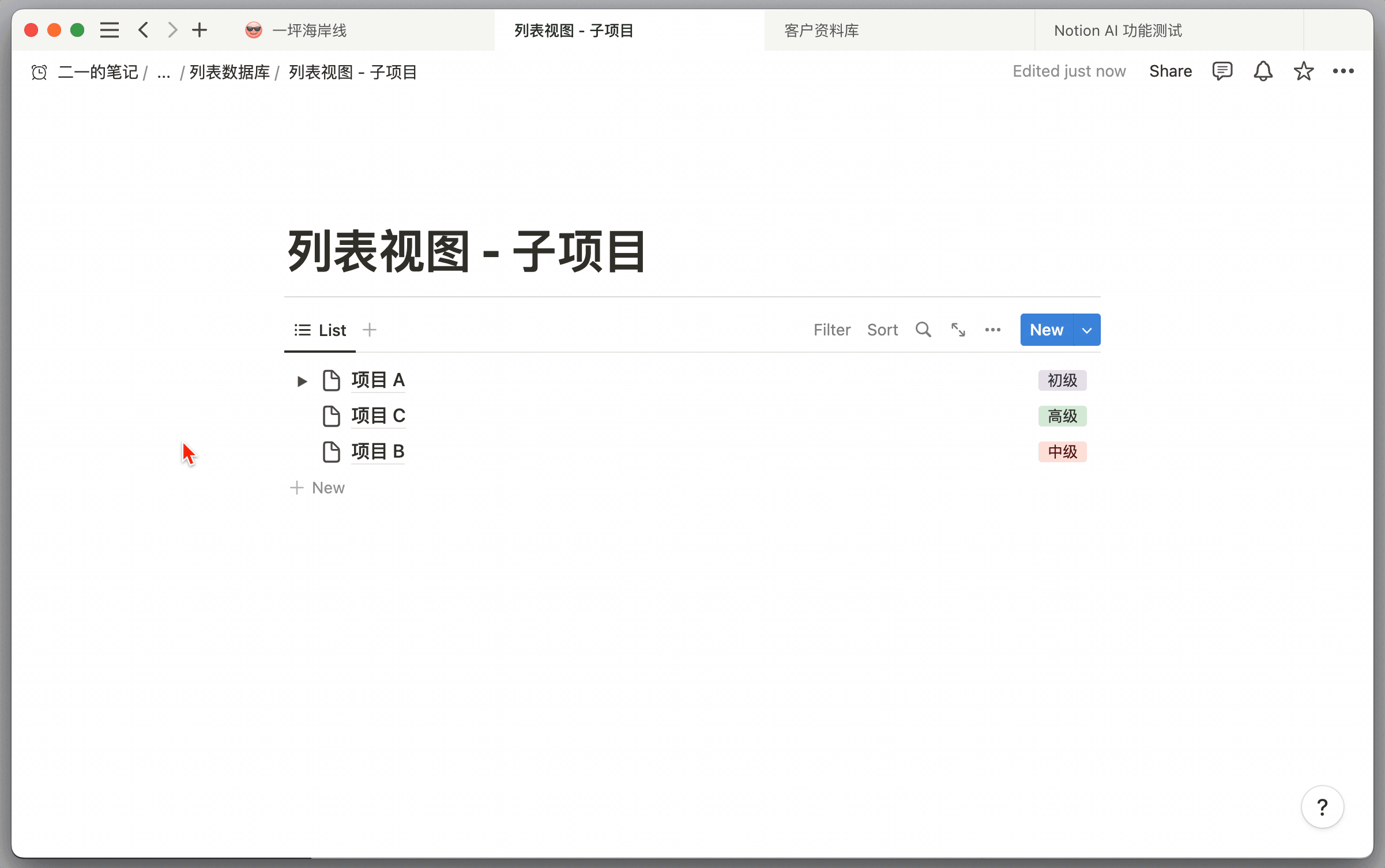
Task: Search the database with magnifier icon
Action: click(923, 330)
